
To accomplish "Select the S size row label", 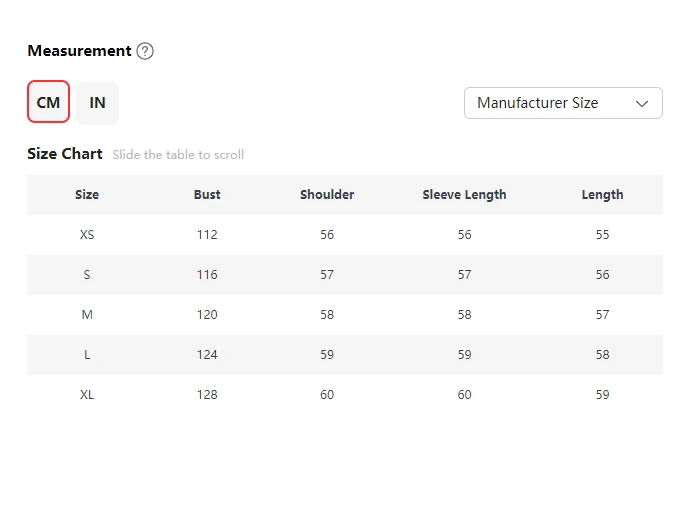I will click(x=87, y=275).
